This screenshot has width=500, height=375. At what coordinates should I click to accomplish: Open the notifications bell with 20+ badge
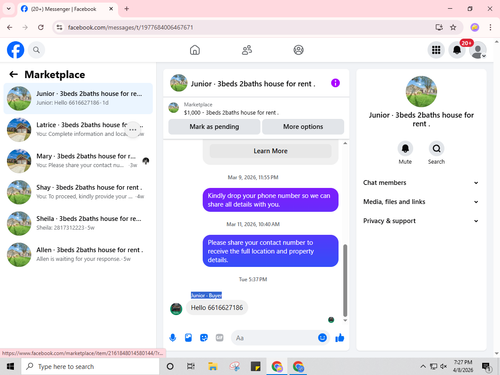point(457,50)
